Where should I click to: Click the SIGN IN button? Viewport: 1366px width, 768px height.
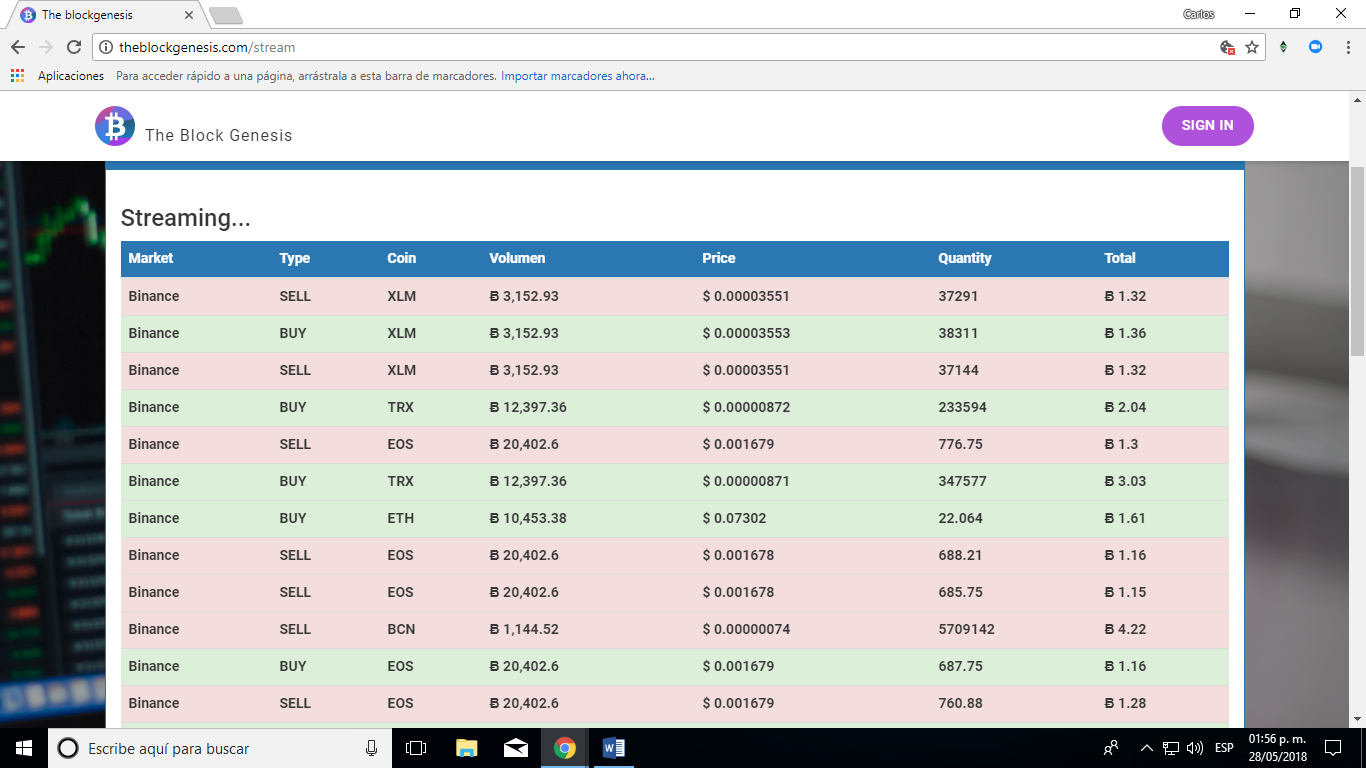coord(1207,126)
